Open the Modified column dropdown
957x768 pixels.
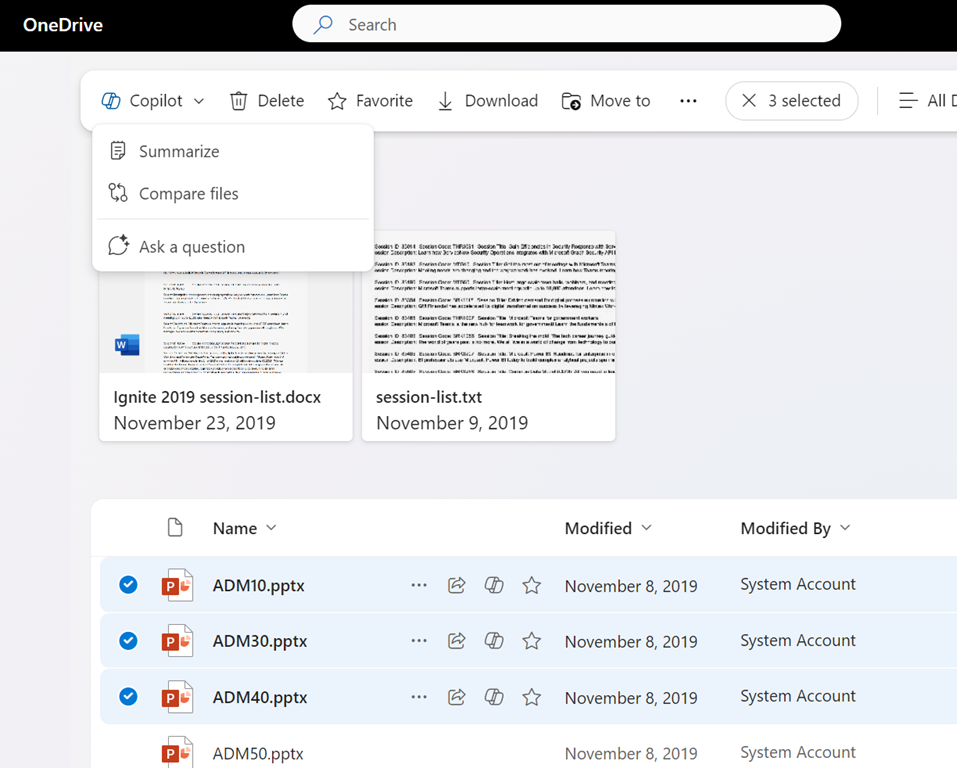(x=646, y=528)
